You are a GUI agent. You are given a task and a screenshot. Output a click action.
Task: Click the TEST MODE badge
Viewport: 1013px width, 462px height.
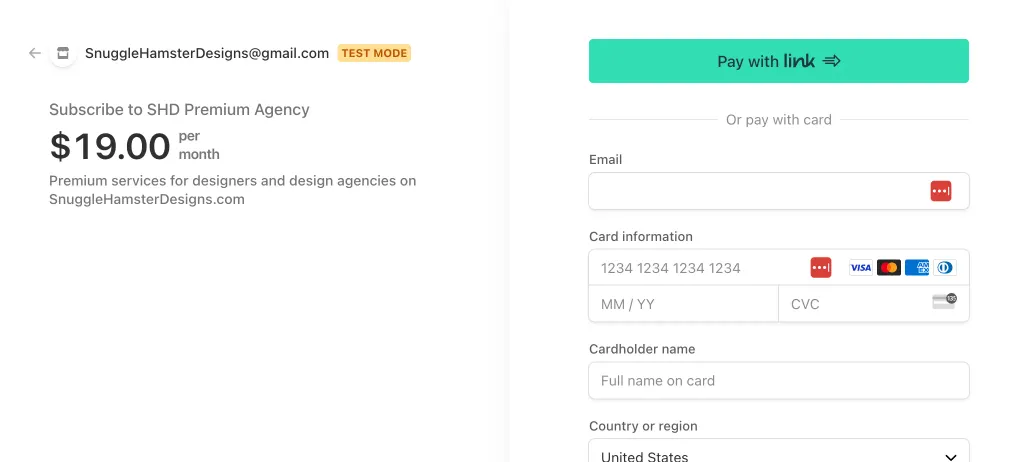374,53
